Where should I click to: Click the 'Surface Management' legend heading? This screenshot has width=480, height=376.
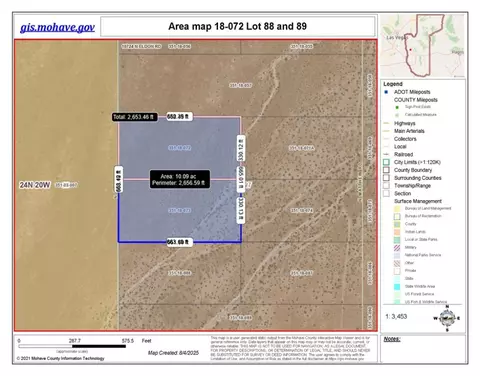(x=418, y=201)
